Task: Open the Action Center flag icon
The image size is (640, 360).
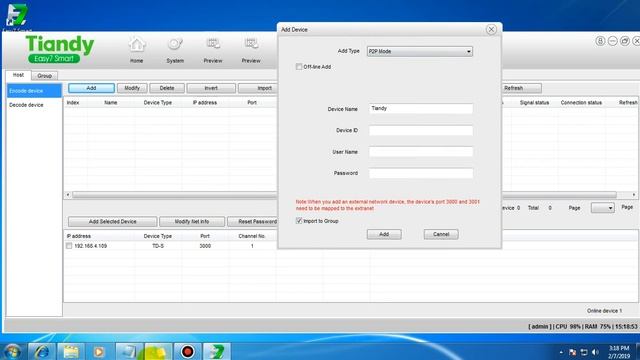Action: click(573, 352)
